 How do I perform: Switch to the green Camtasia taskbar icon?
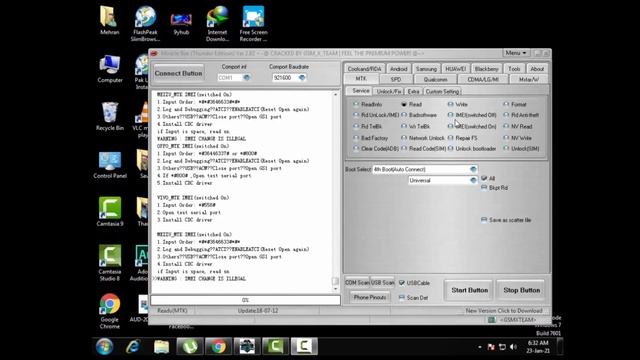pyautogui.click(x=276, y=347)
